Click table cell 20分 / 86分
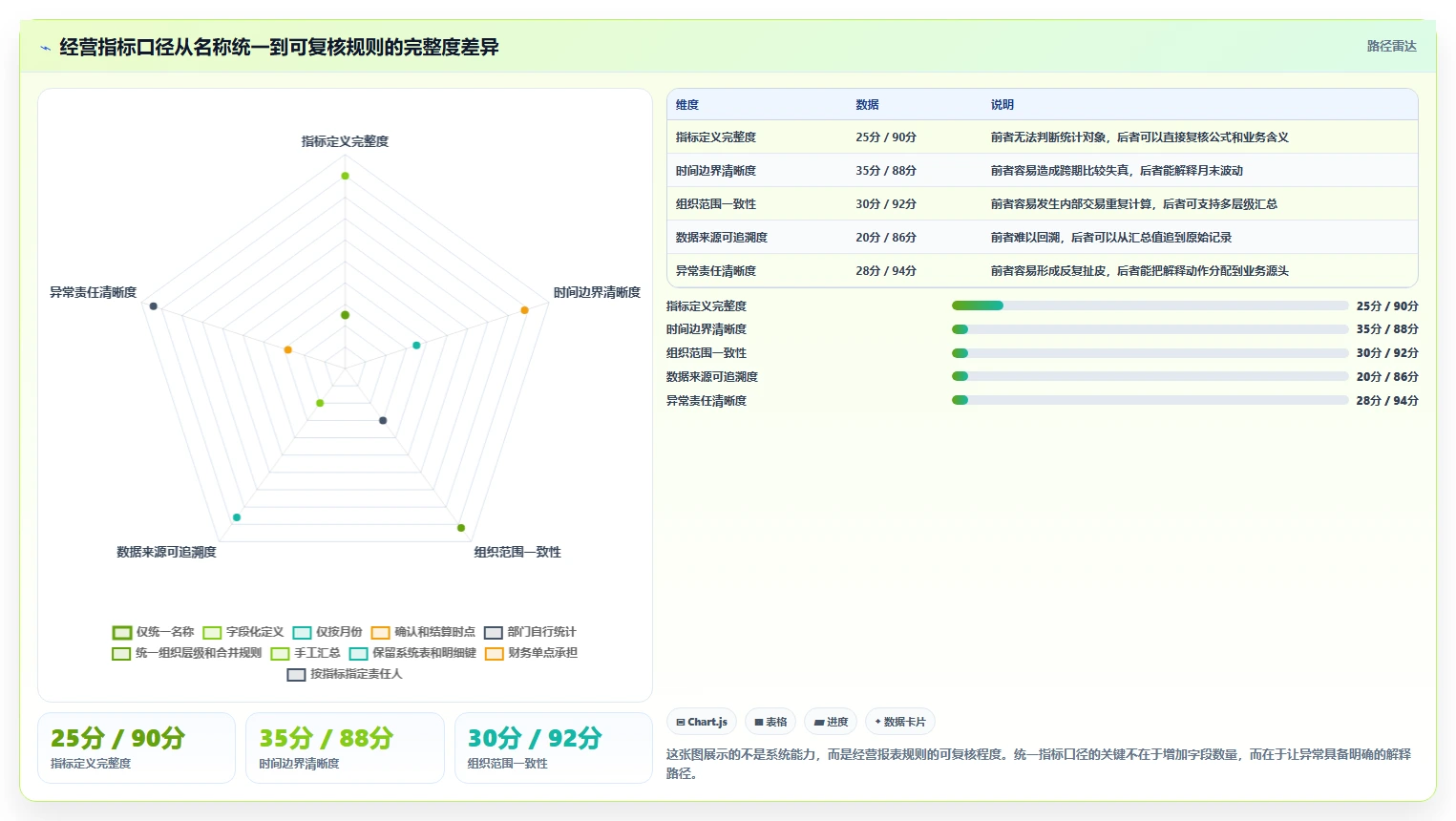The image size is (1456, 821). pos(886,238)
